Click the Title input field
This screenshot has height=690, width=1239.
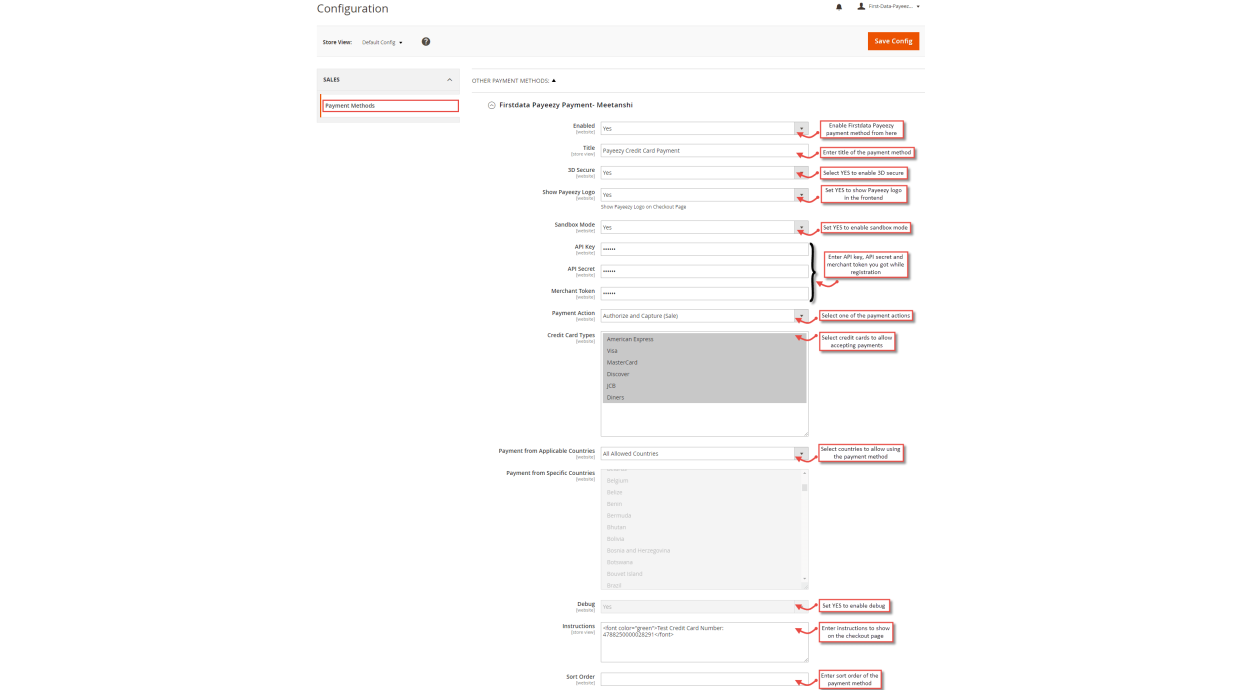coord(704,151)
